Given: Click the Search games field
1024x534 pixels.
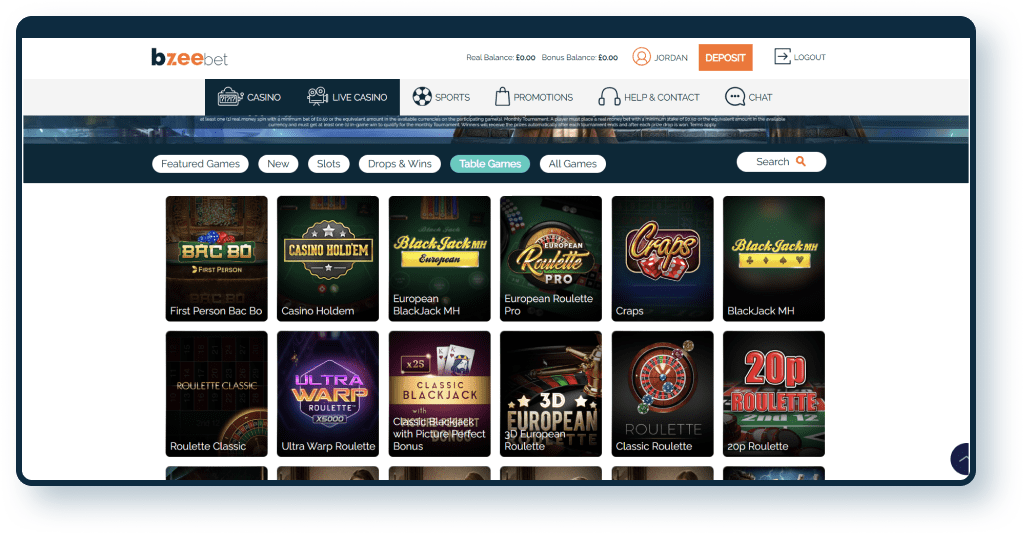Looking at the screenshot, I should (780, 162).
